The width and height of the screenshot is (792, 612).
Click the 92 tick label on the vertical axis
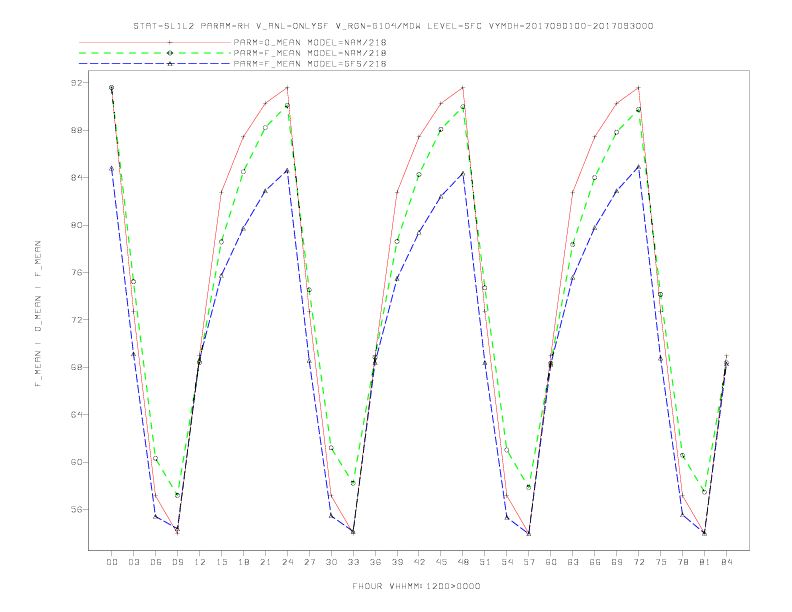click(76, 83)
